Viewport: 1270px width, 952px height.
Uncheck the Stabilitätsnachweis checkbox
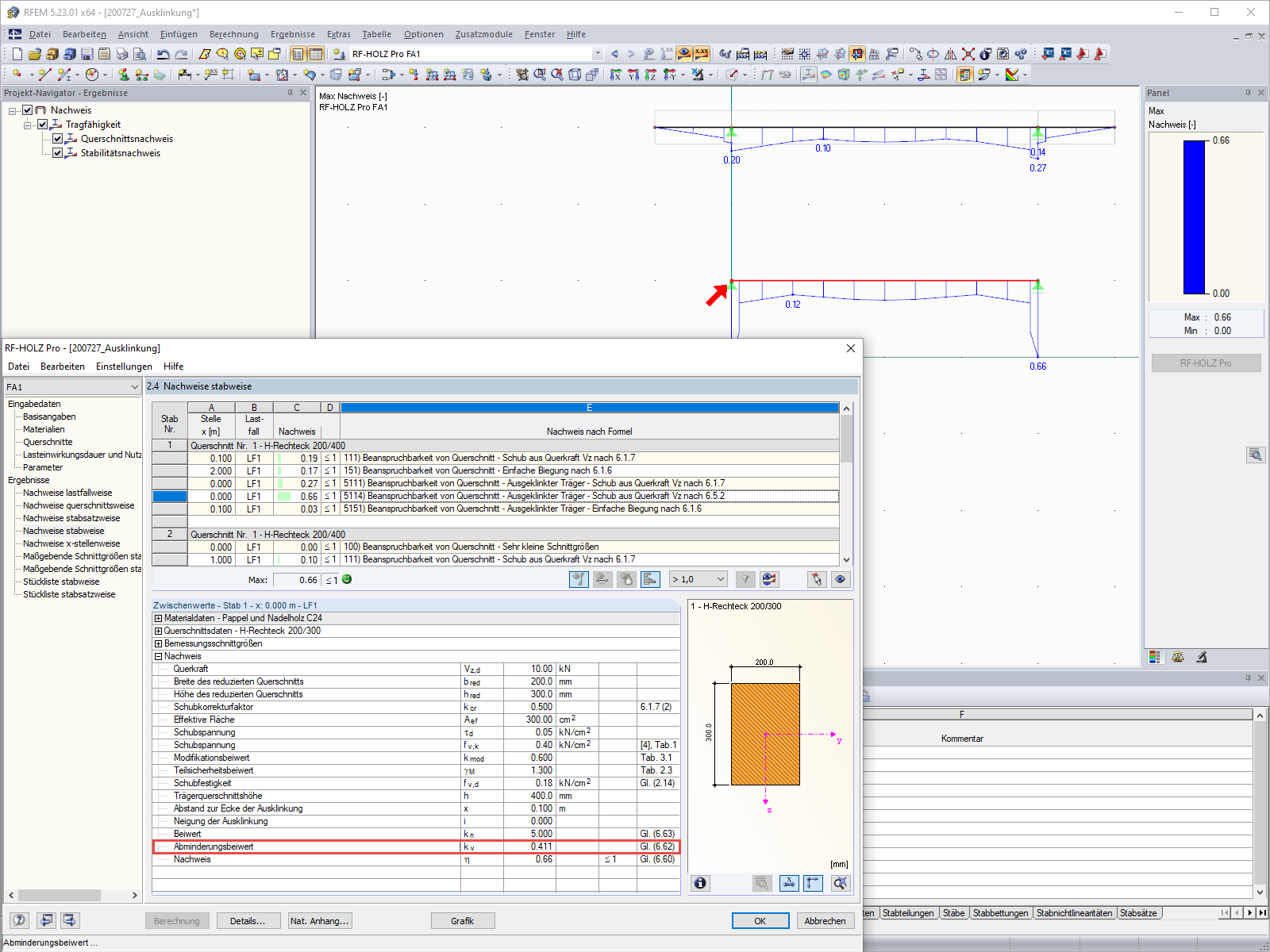pos(58,153)
